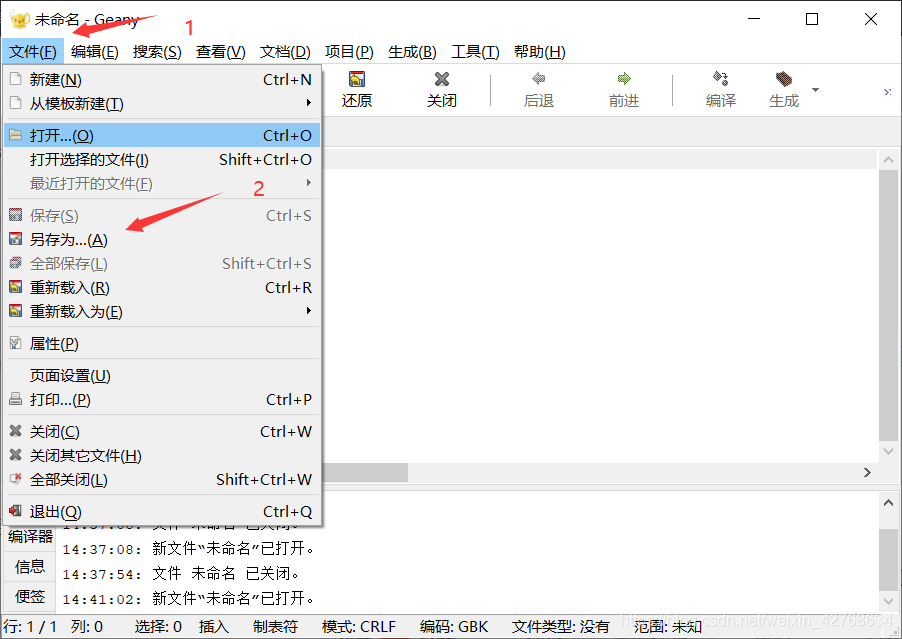Click the folder icon next to 打开
902x639 pixels.
click(x=16, y=135)
